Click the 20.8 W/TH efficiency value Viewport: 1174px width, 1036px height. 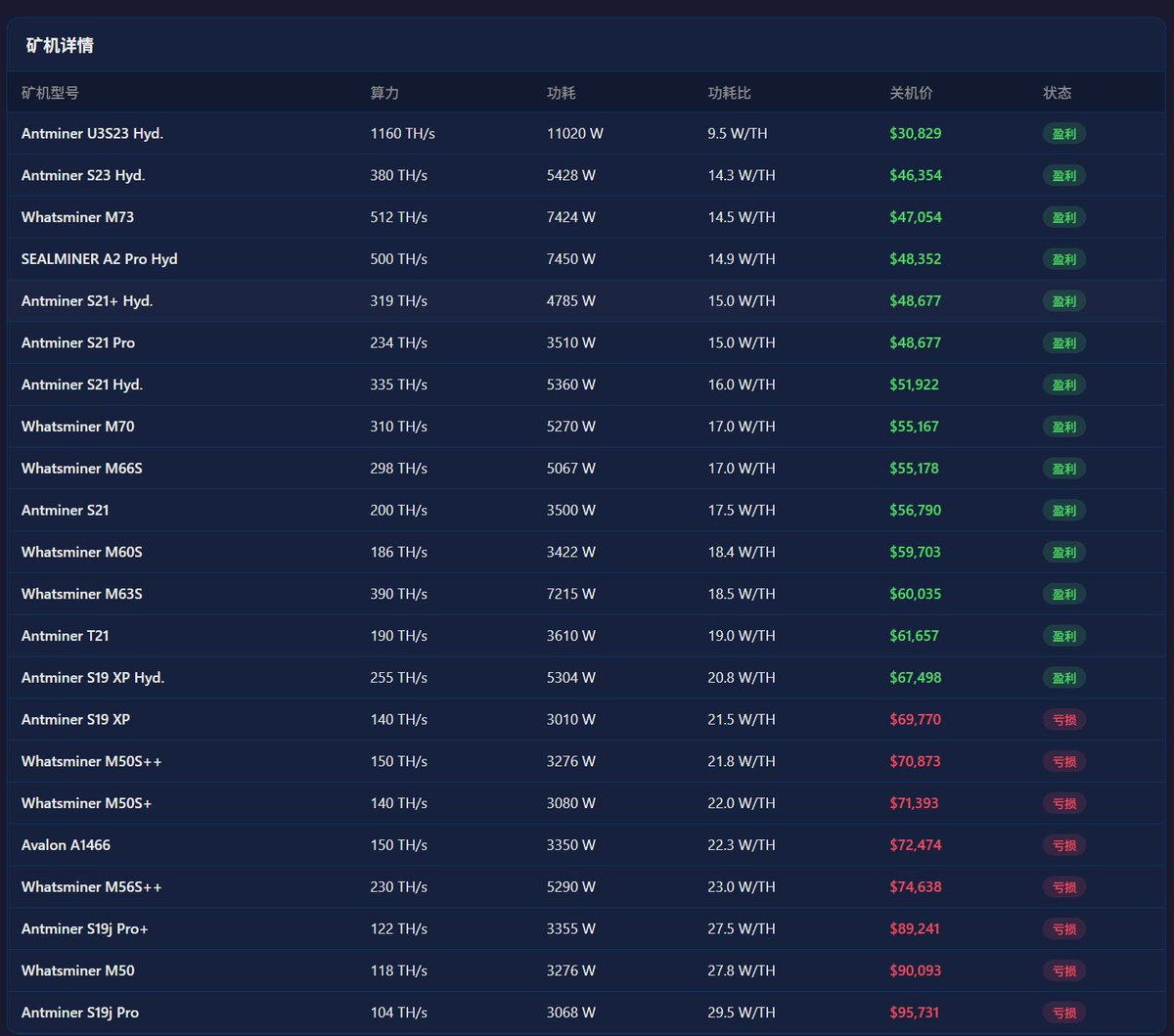(742, 678)
